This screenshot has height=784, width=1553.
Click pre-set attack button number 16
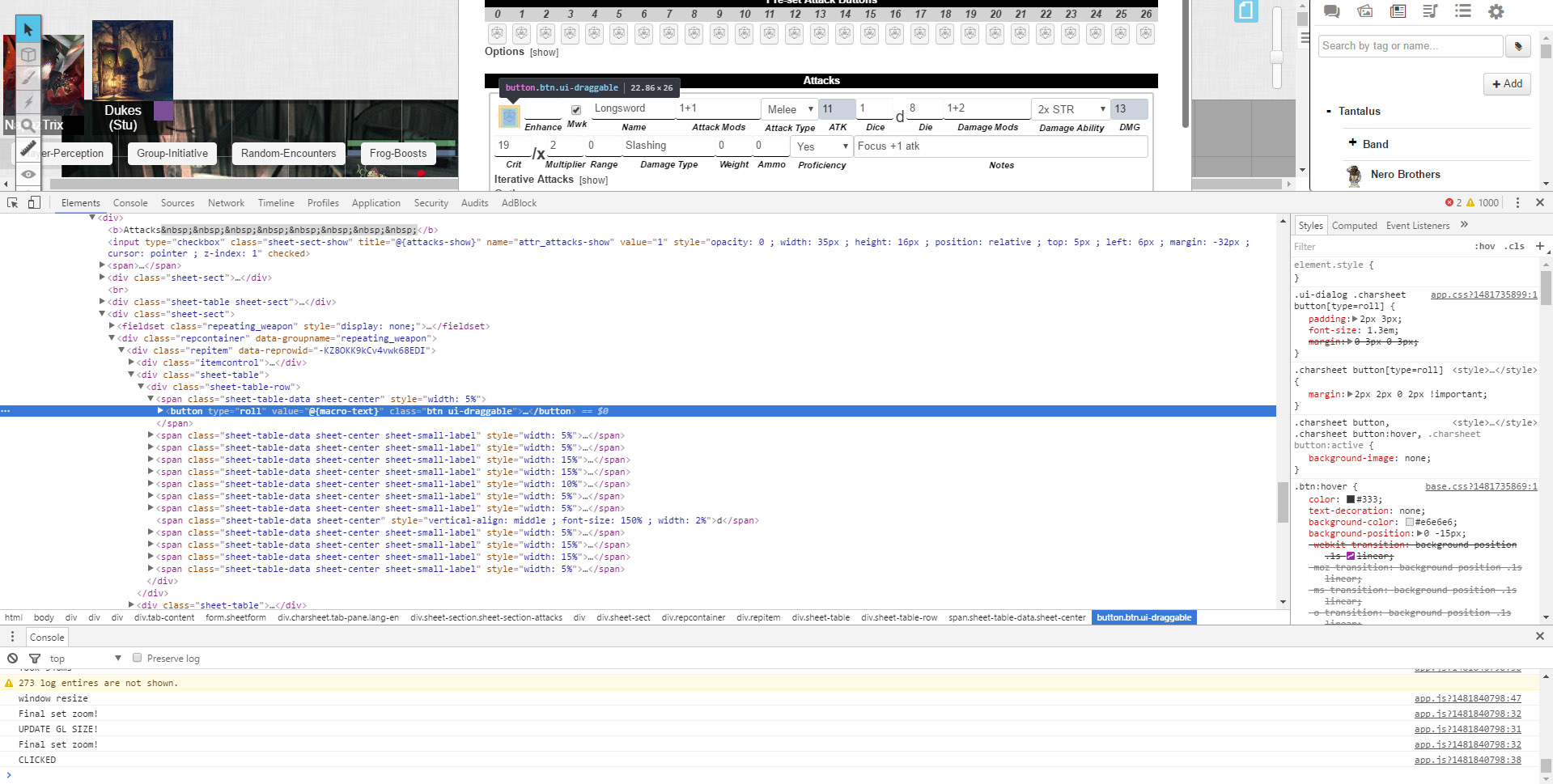click(x=895, y=34)
